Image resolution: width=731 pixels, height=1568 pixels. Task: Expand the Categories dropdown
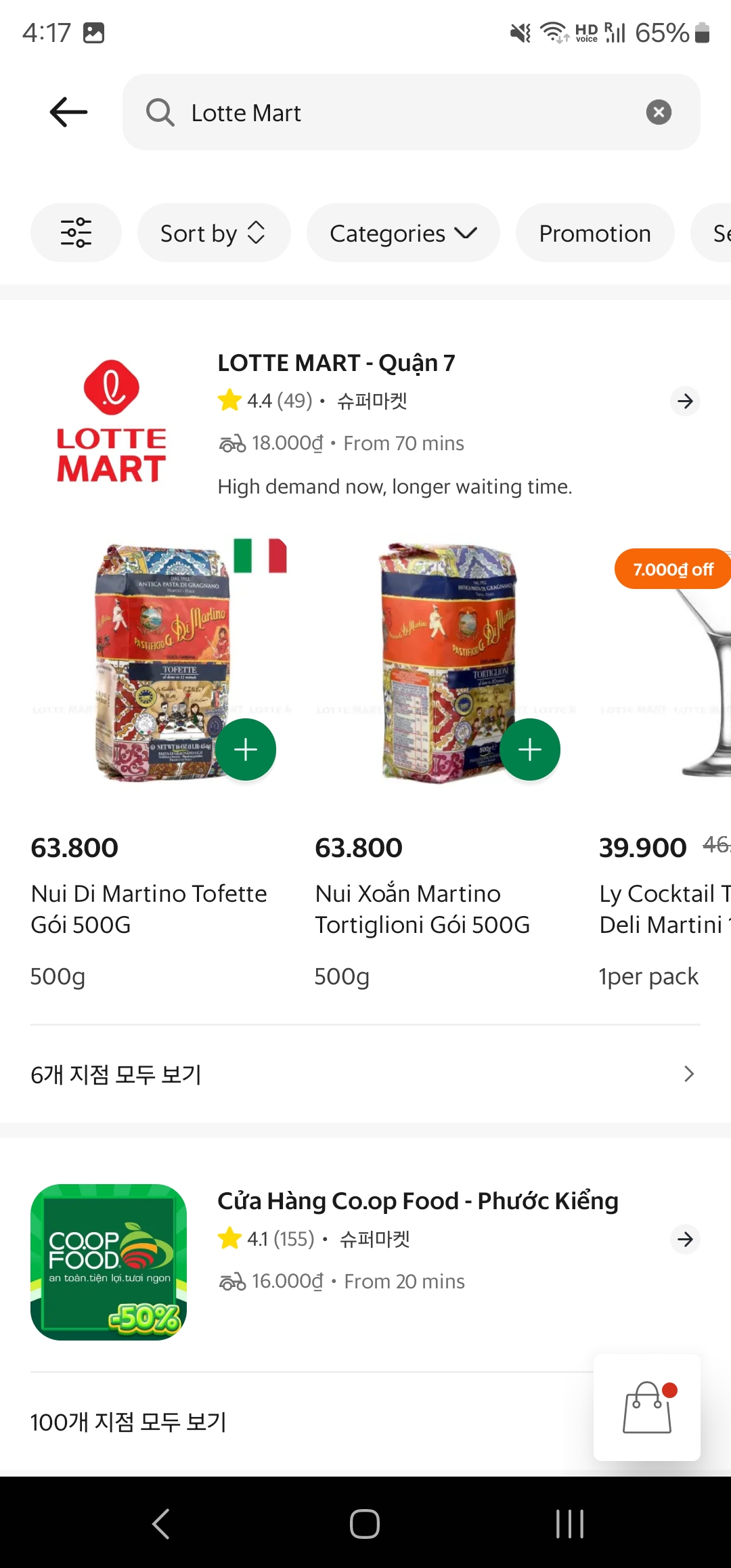(403, 233)
